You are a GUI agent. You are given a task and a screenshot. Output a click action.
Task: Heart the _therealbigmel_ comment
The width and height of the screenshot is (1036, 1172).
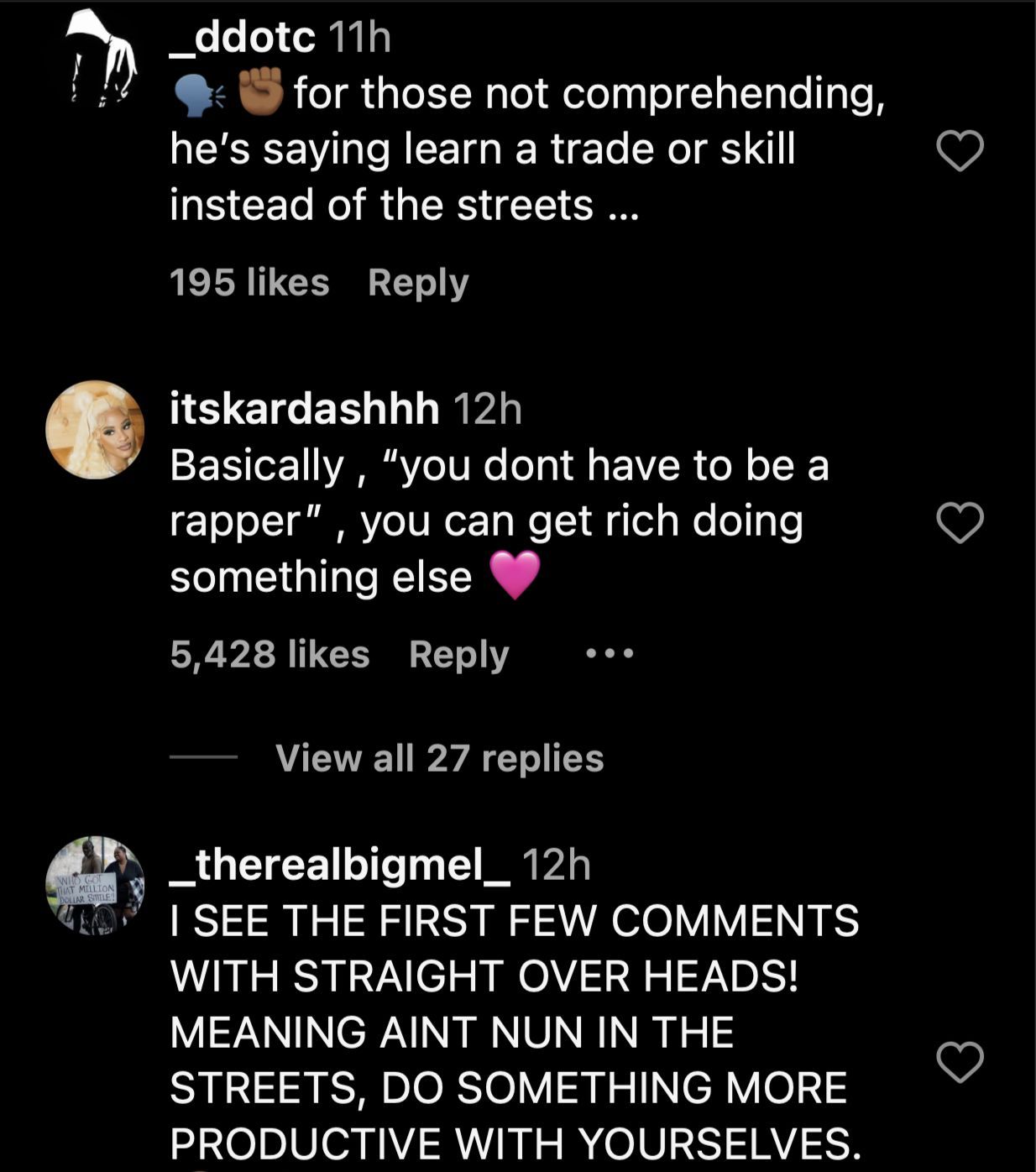[960, 1063]
